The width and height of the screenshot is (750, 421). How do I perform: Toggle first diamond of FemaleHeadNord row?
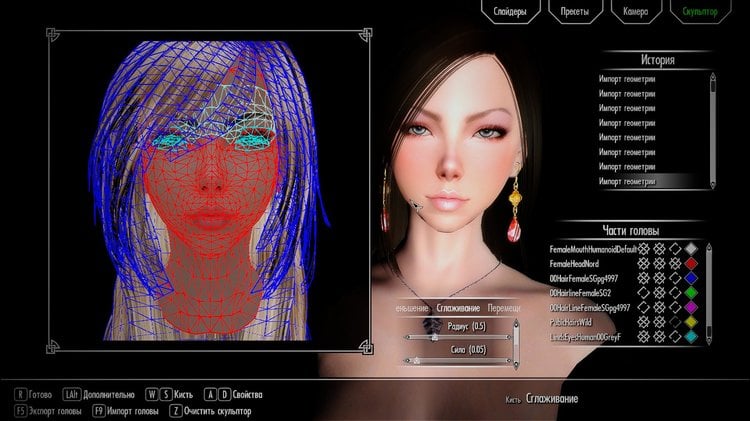(x=644, y=264)
